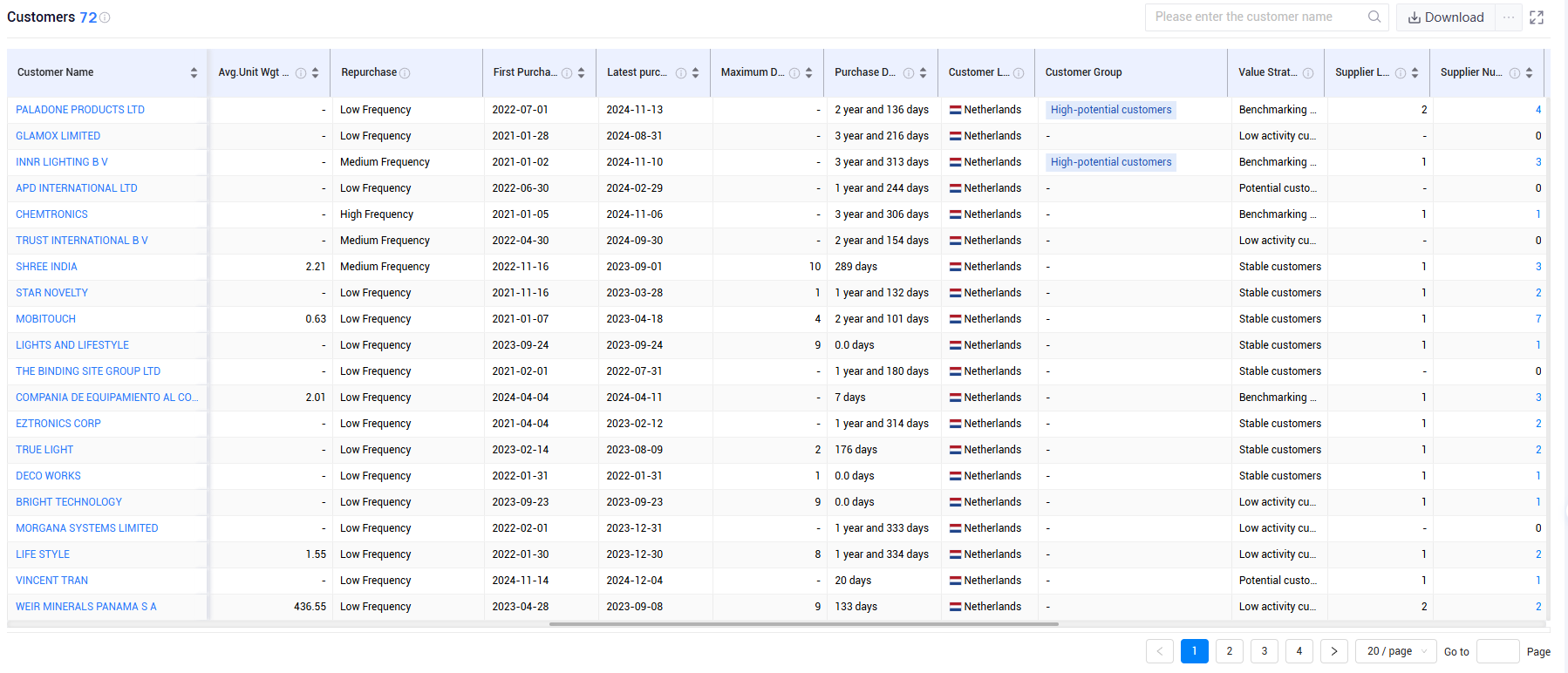Screen dimensions: 1568x673
Task: Show info for Supplier L column
Action: (1401, 73)
